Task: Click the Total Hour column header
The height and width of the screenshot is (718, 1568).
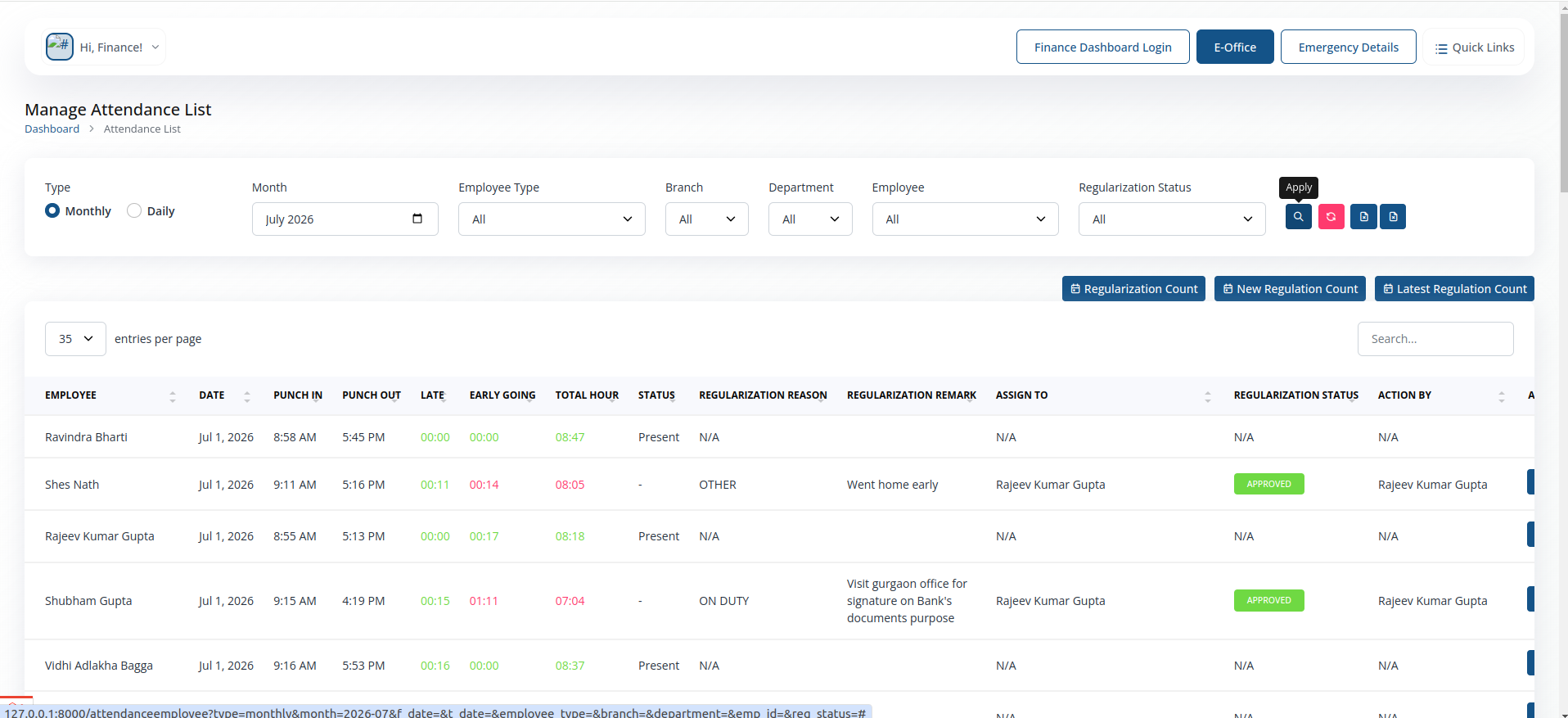Action: tap(587, 395)
